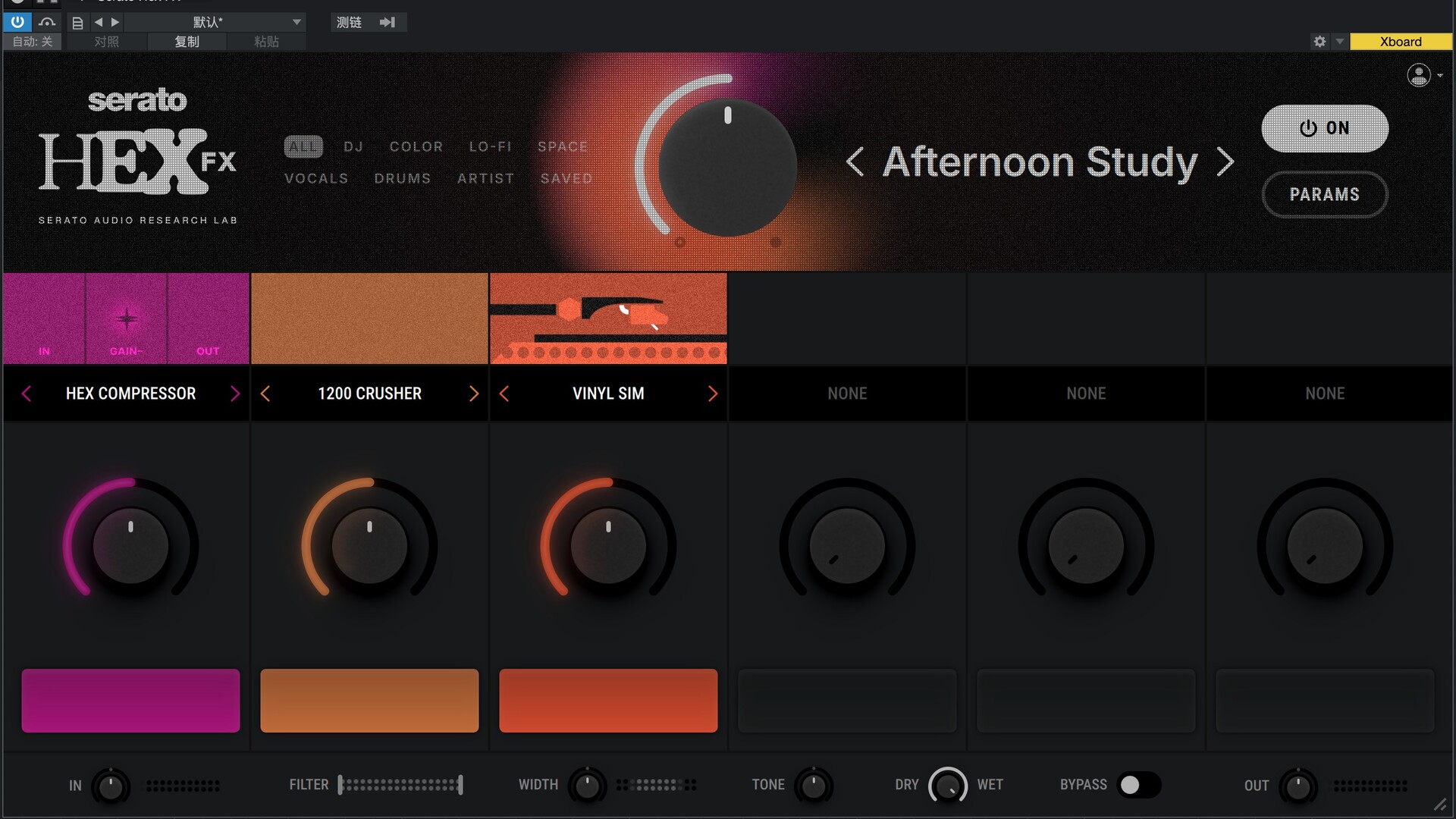Click the FILTER slider bar
The width and height of the screenshot is (1456, 819).
point(400,785)
